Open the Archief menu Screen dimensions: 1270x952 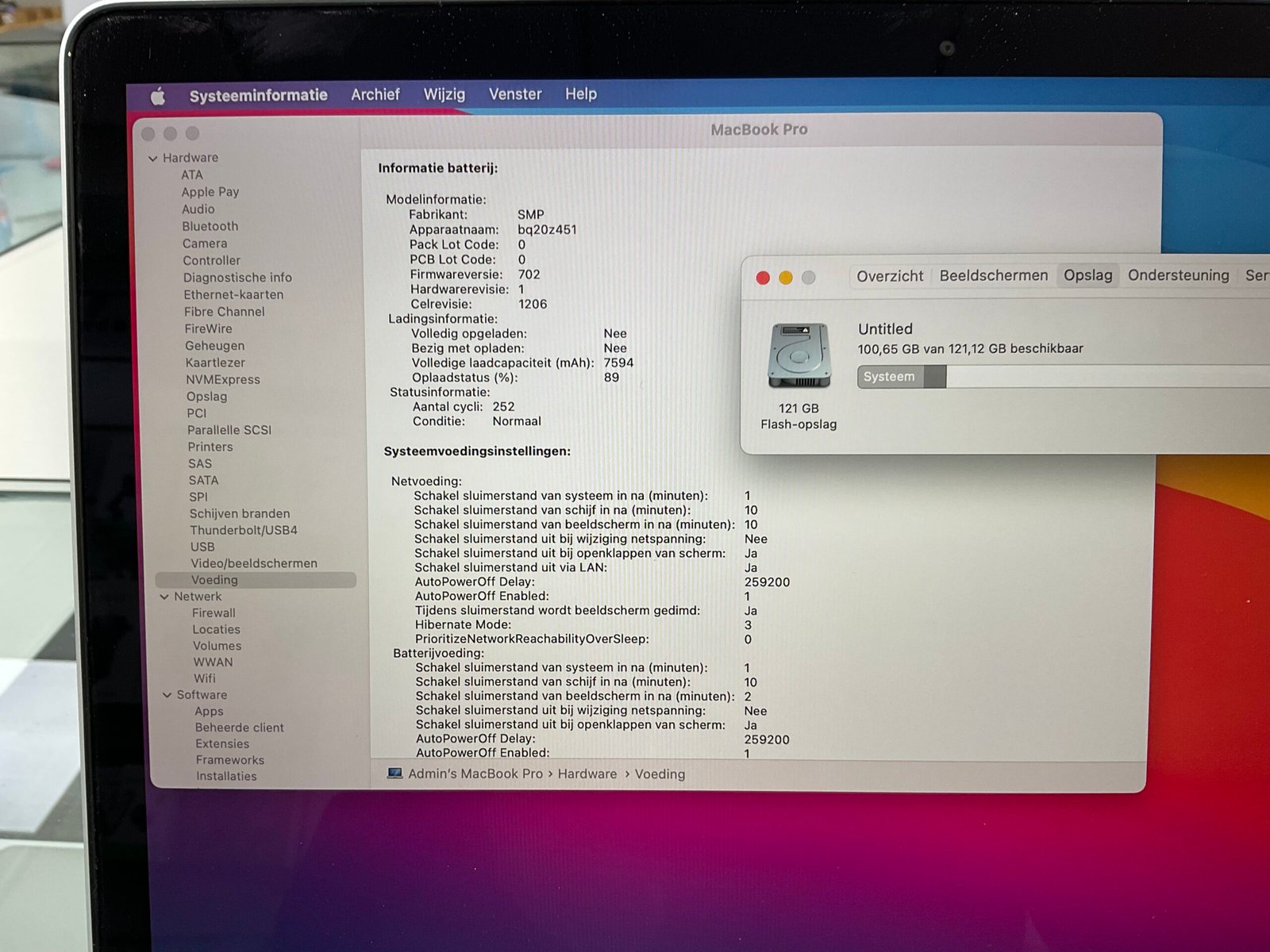tap(375, 94)
